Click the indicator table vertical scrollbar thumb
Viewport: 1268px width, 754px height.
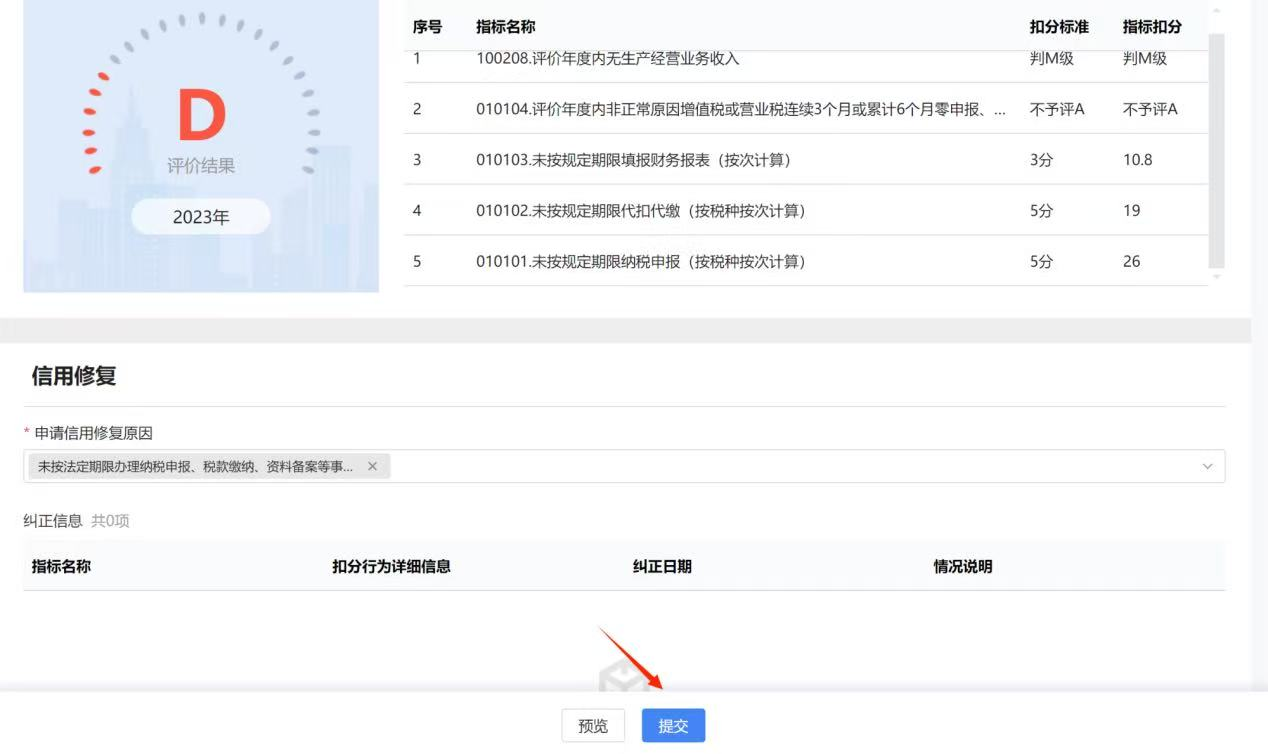(x=1216, y=150)
